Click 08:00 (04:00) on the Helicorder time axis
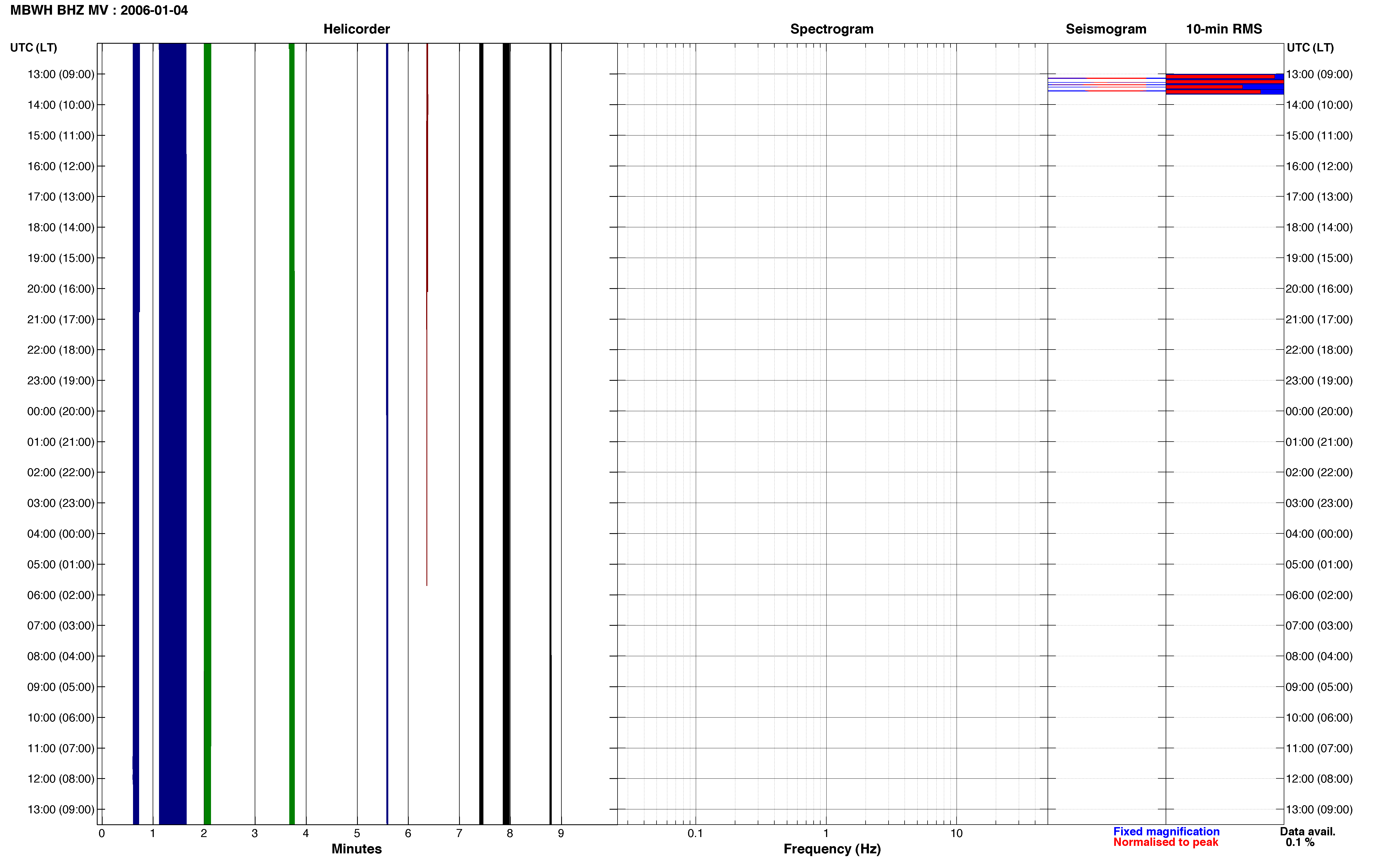The image size is (1388, 868). click(x=61, y=656)
